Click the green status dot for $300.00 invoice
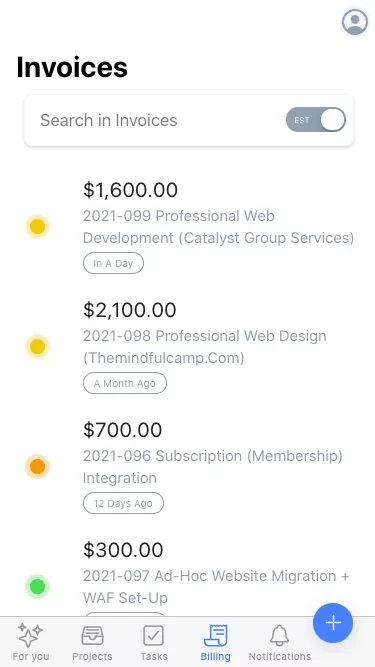This screenshot has width=375, height=667. tap(37, 586)
